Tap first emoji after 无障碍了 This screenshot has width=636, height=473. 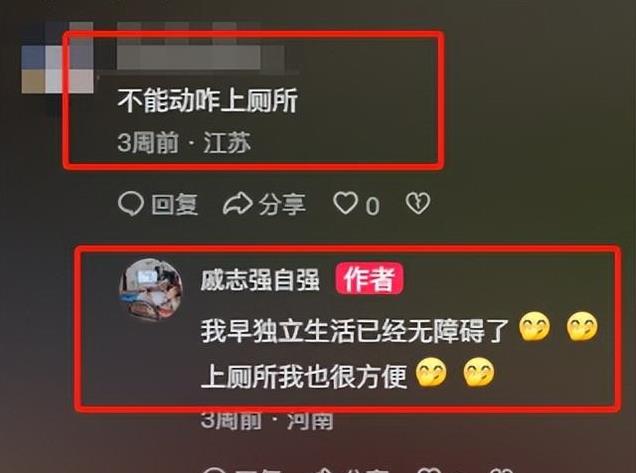(535, 327)
